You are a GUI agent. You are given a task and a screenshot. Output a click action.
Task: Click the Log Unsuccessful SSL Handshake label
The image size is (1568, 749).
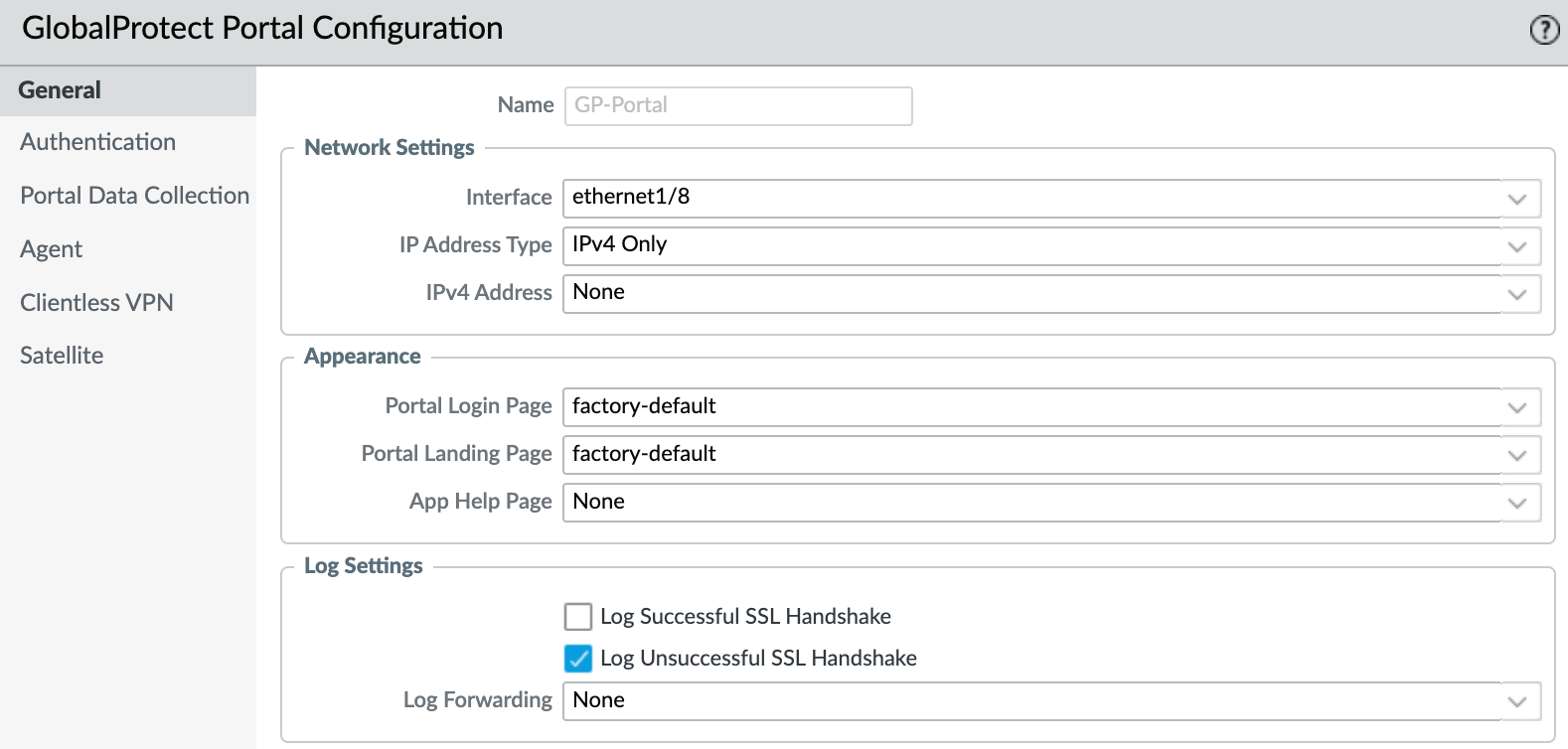click(758, 659)
